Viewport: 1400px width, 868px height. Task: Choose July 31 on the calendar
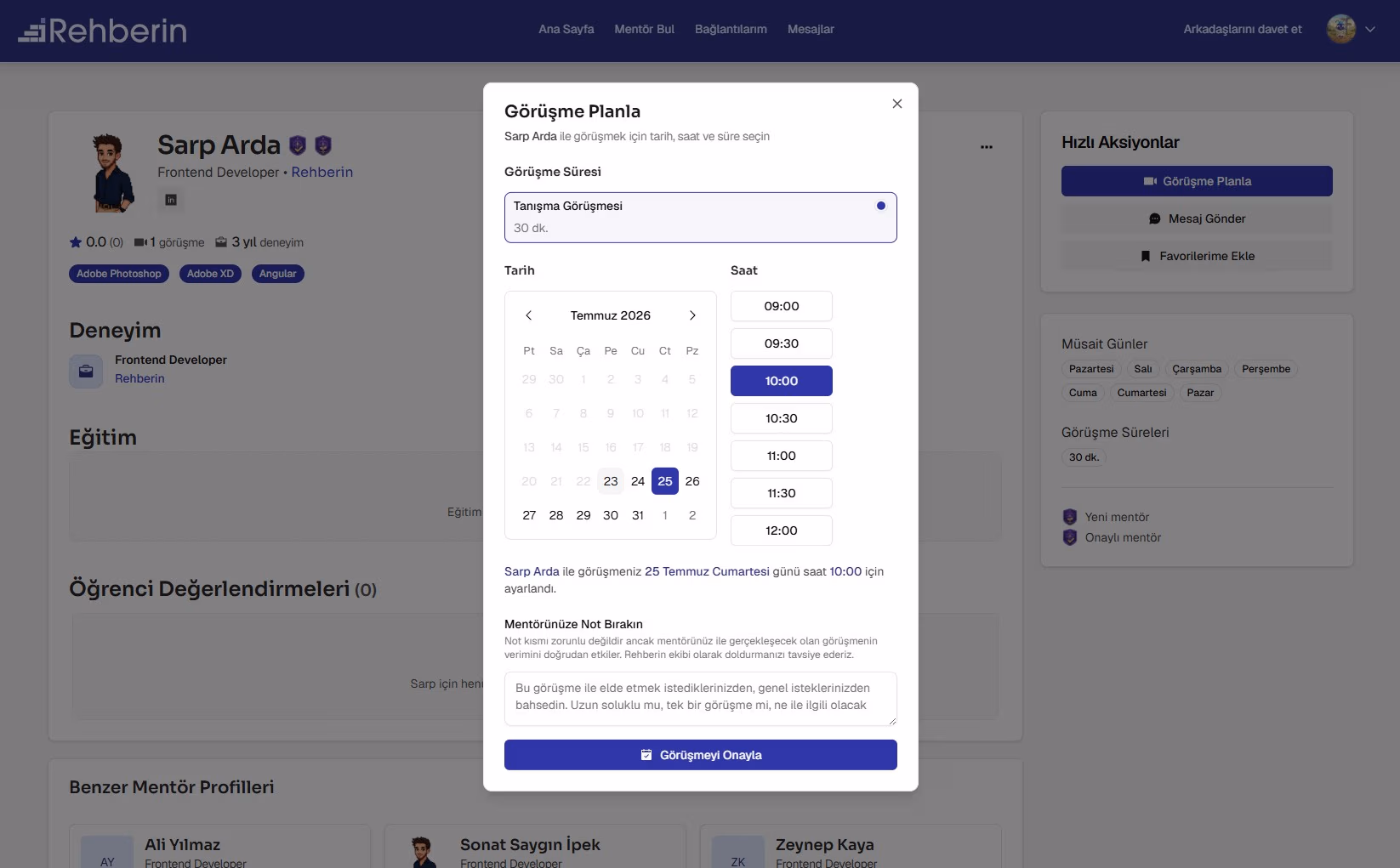point(638,515)
